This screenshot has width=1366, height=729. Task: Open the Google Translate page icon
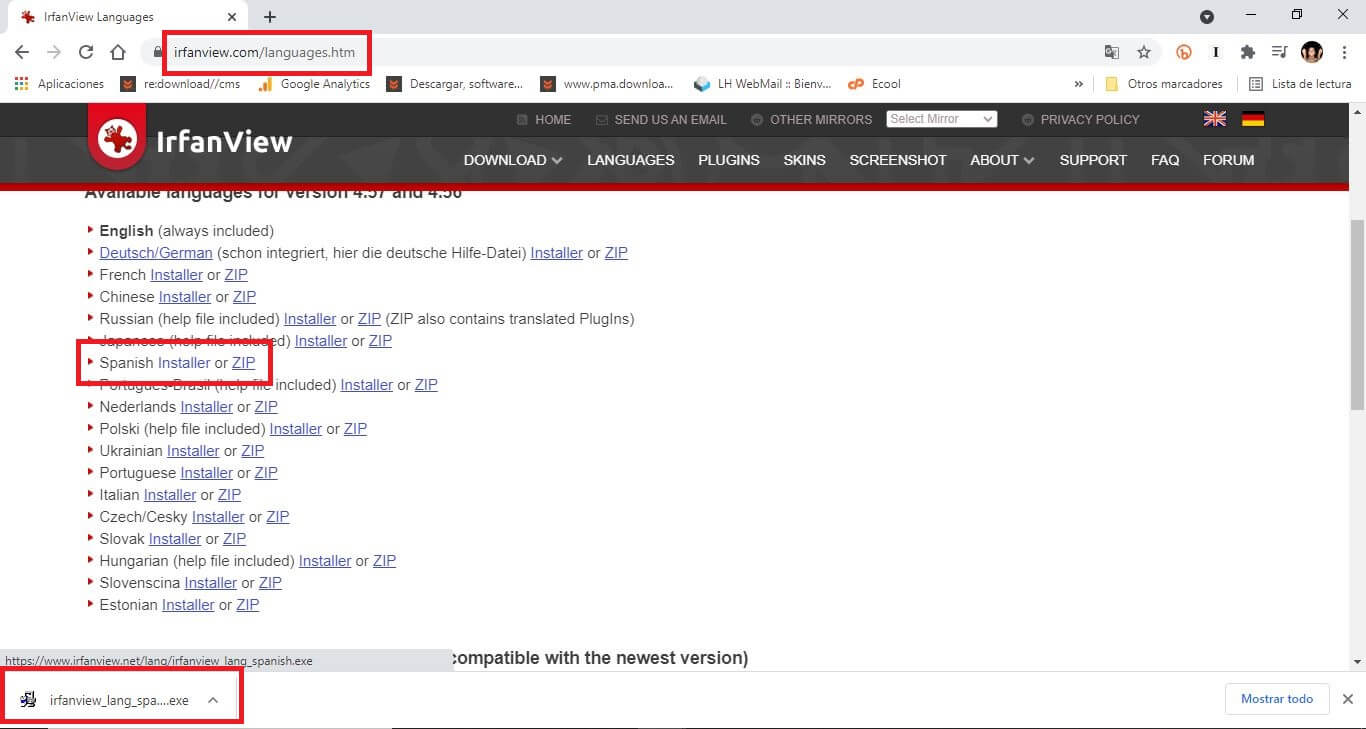1112,52
